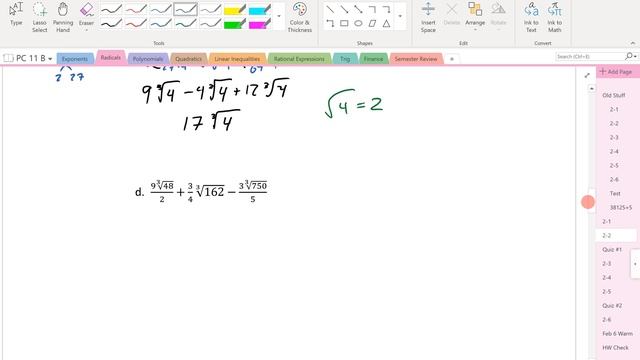This screenshot has height=360, width=640.
Task: Open the Eraser options dropdown arrow
Action: (87, 30)
